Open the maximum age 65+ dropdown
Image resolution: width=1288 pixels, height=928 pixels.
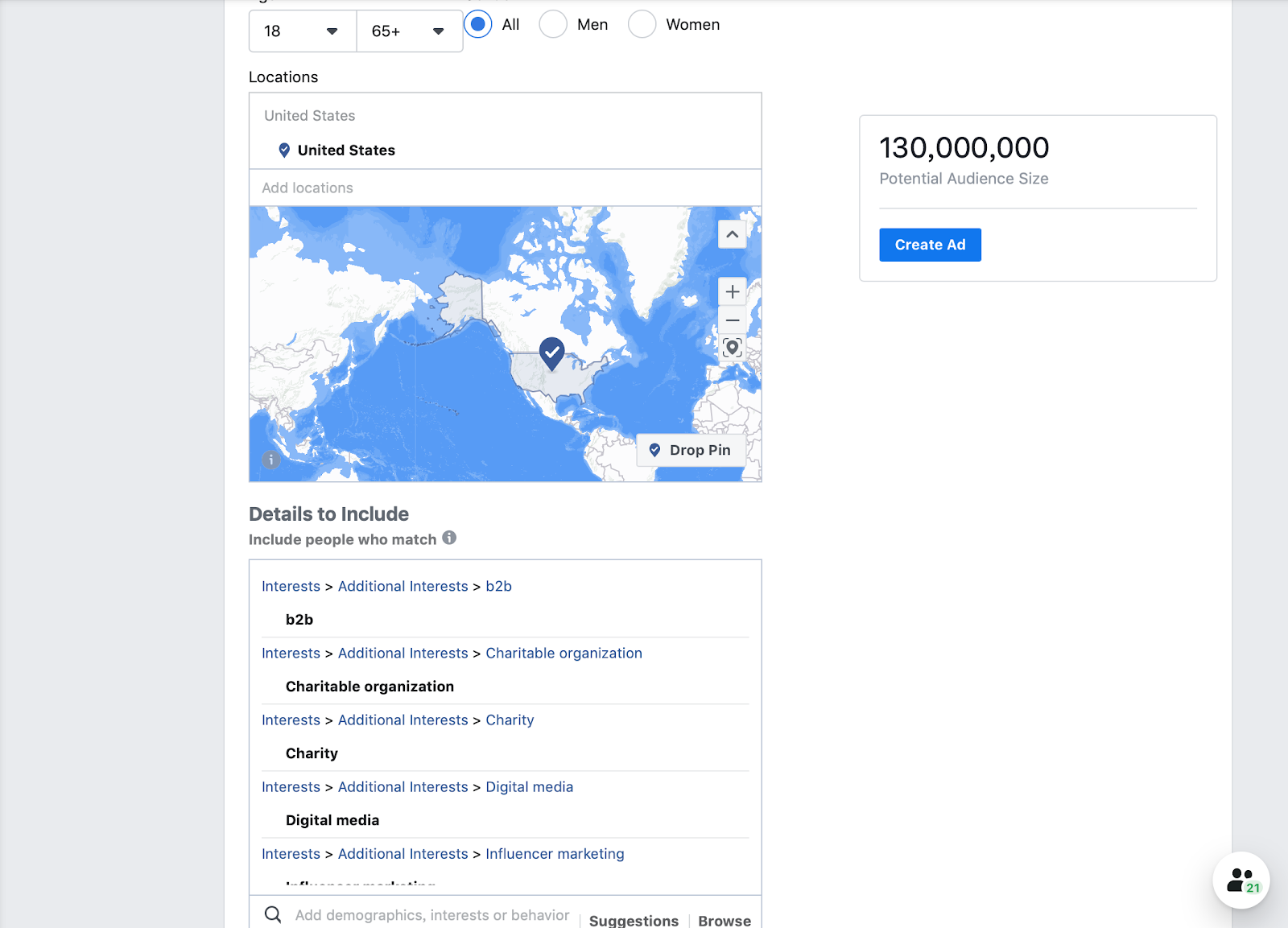[410, 31]
